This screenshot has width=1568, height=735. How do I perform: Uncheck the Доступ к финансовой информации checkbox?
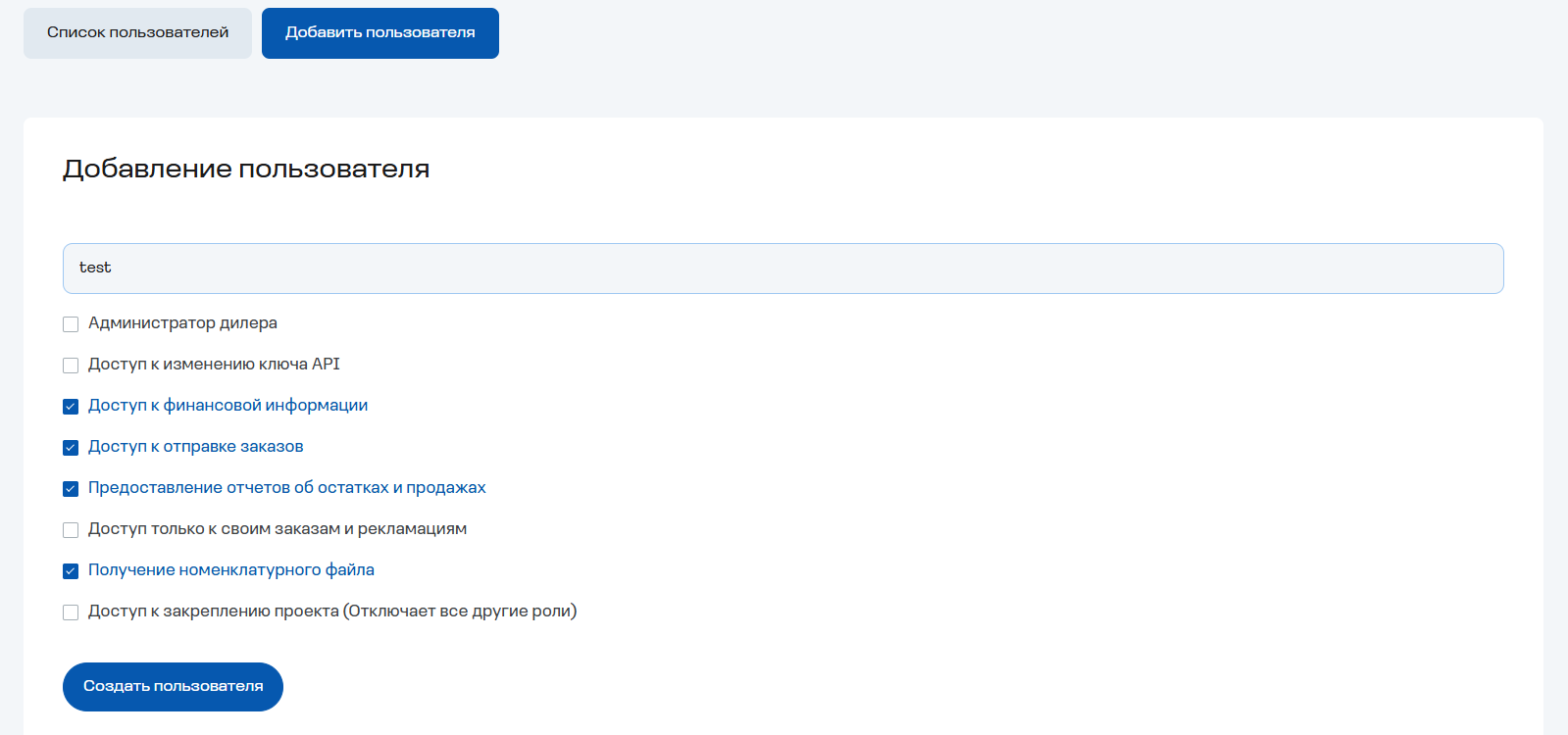pos(71,407)
